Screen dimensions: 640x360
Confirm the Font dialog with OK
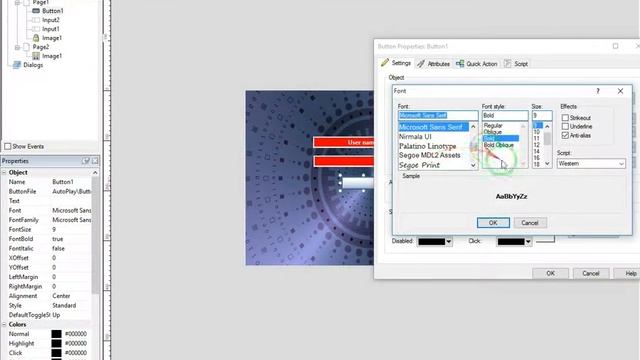[493, 223]
